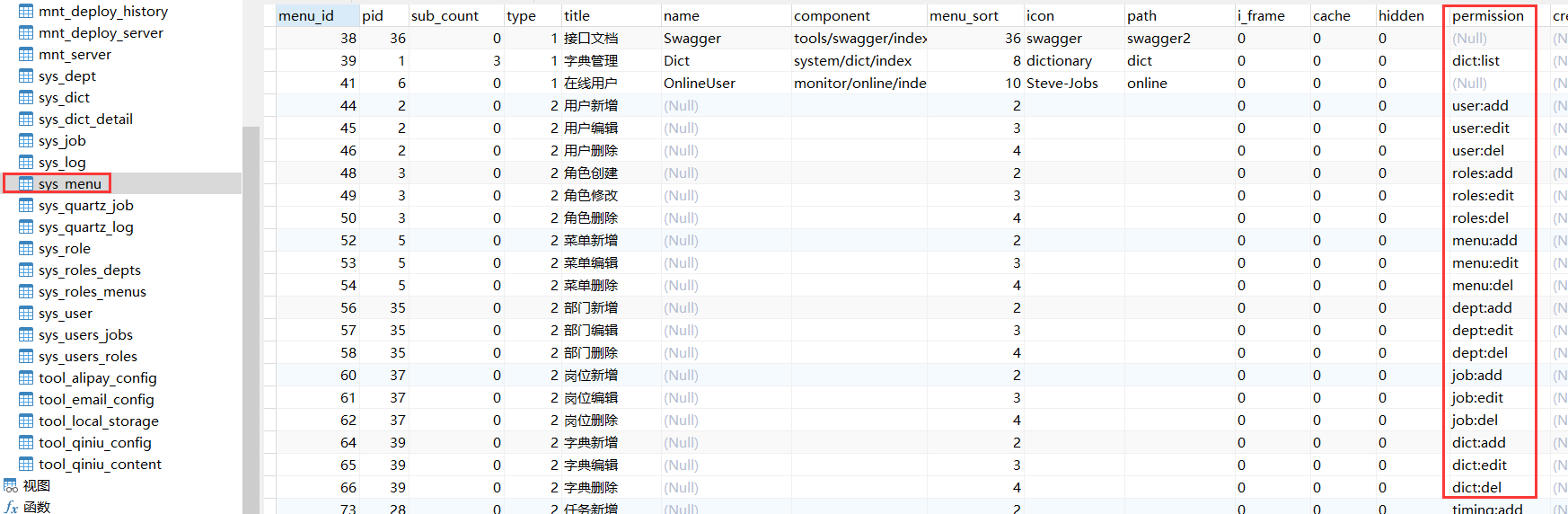
Task: Click the pid column header
Action: click(383, 16)
